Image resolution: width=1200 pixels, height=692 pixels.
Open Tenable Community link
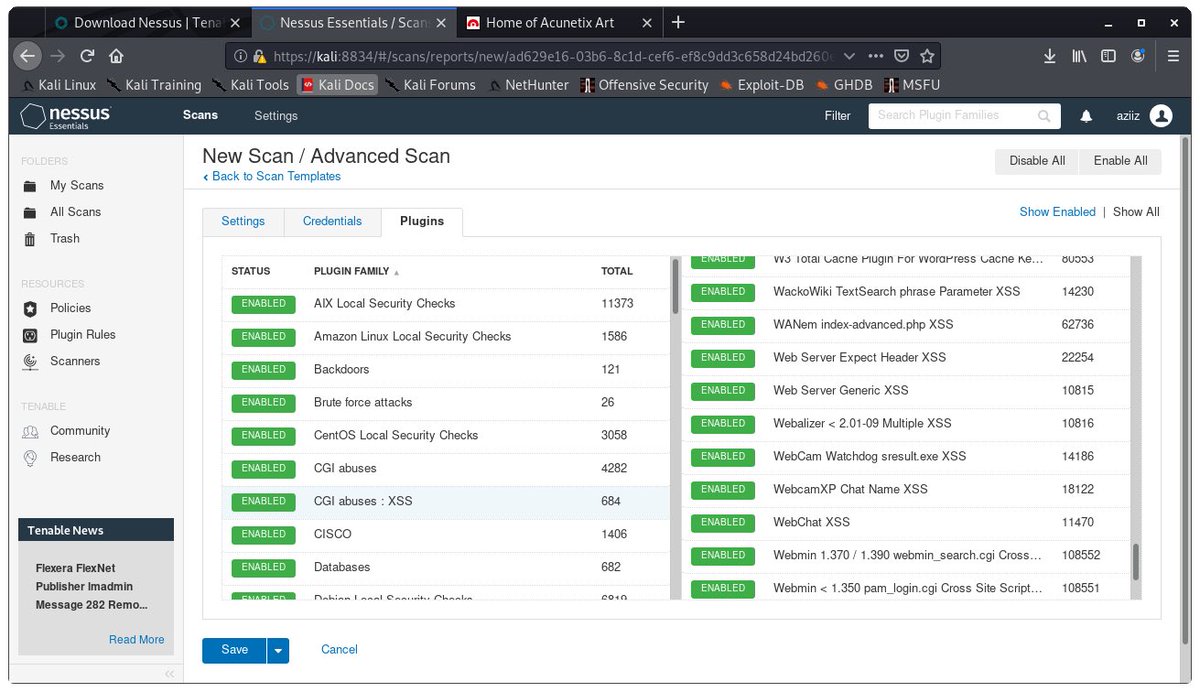click(80, 431)
